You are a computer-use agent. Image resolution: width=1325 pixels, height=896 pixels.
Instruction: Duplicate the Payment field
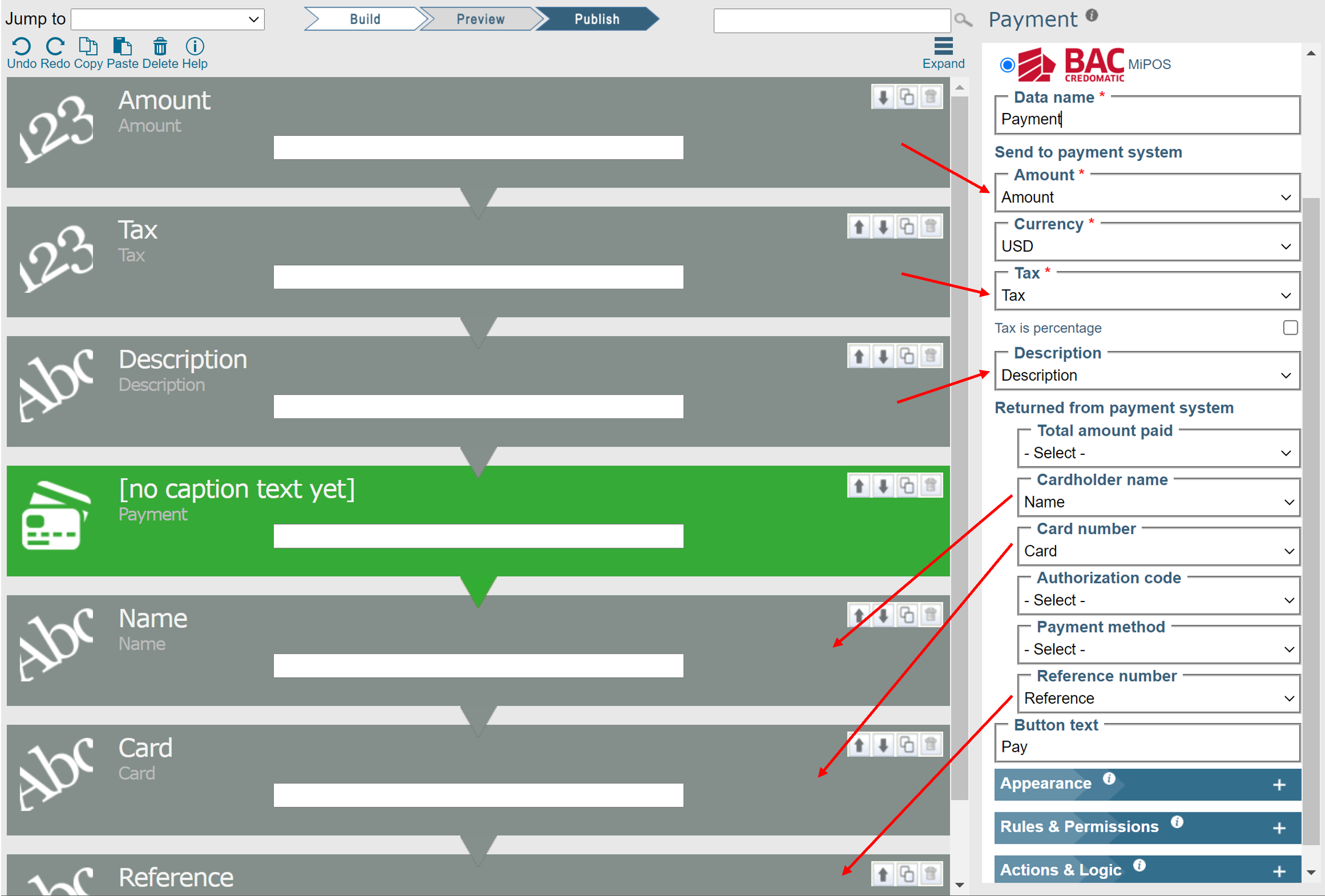907,486
